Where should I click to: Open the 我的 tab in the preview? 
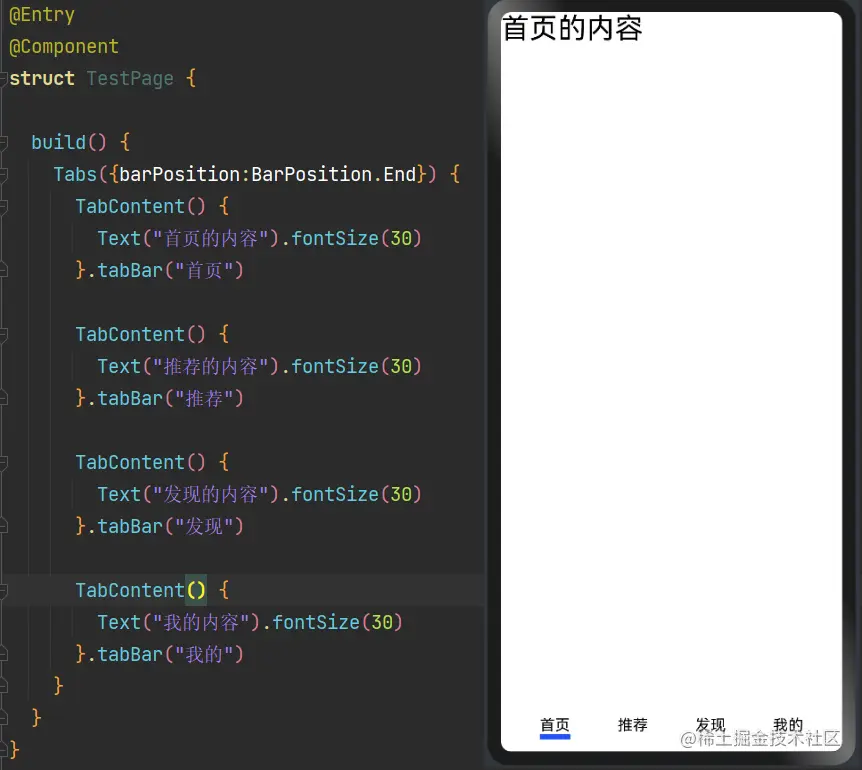coord(788,725)
